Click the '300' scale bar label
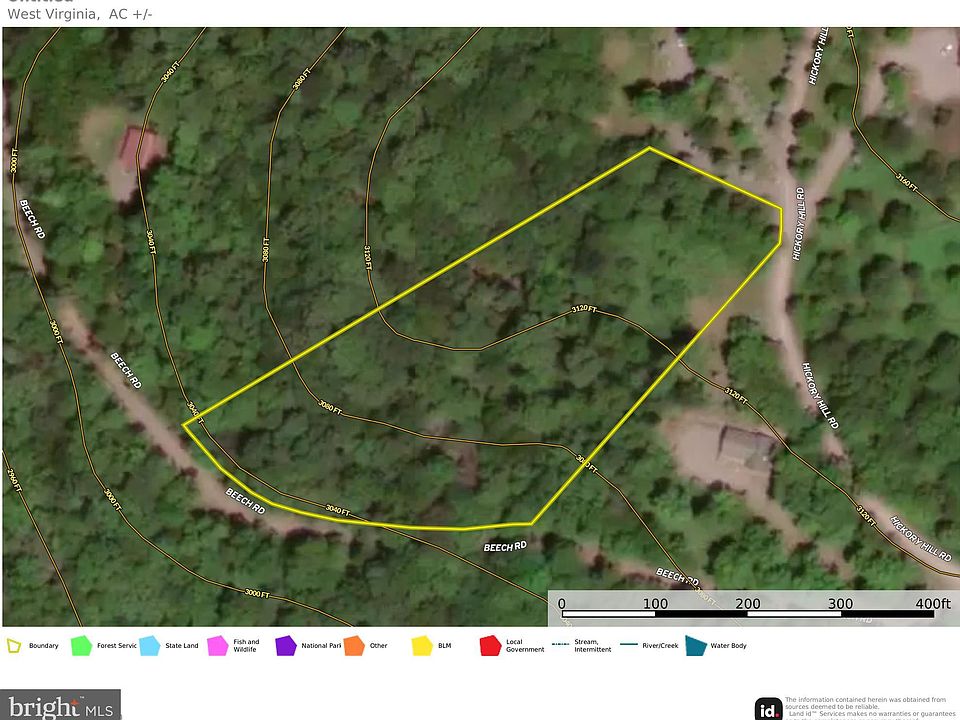 (841, 604)
